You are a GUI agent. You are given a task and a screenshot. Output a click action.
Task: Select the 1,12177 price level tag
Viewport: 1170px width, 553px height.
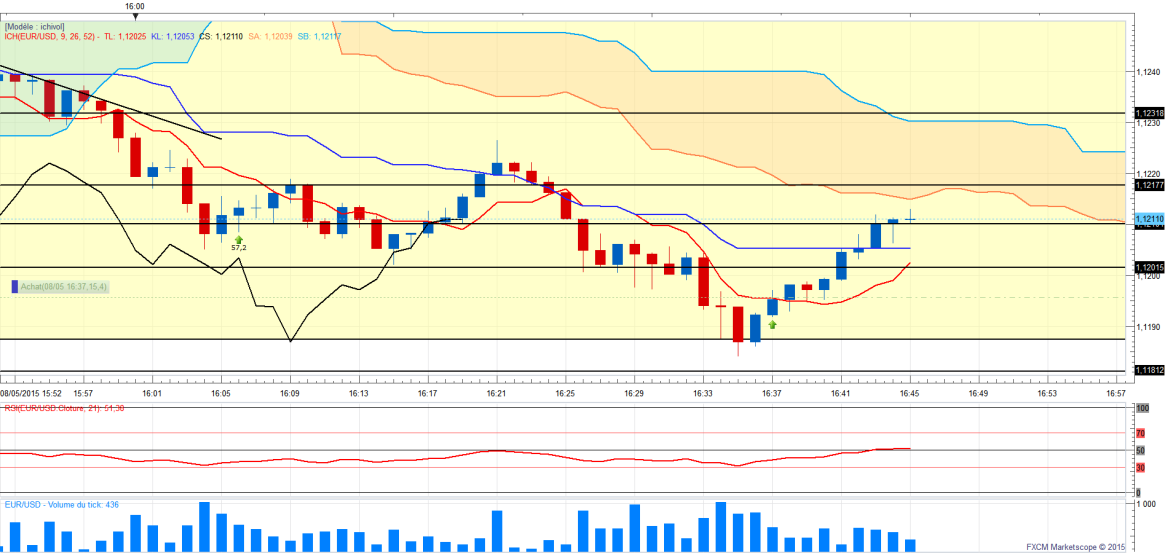(x=1150, y=185)
